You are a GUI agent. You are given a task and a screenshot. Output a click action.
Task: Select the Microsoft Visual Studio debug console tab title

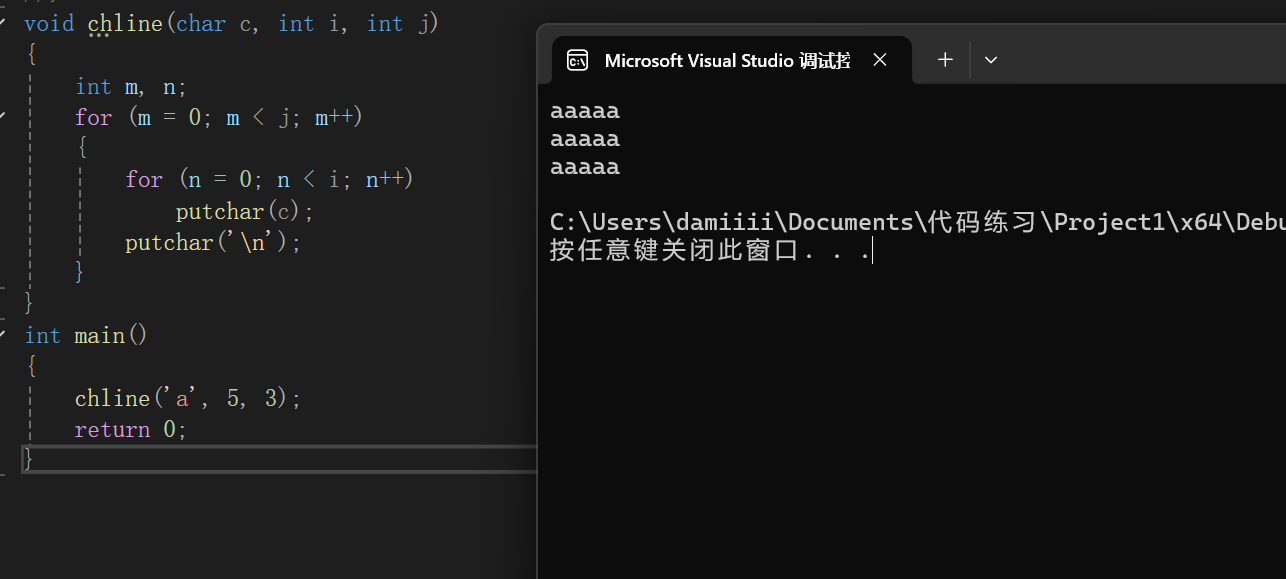[x=727, y=60]
